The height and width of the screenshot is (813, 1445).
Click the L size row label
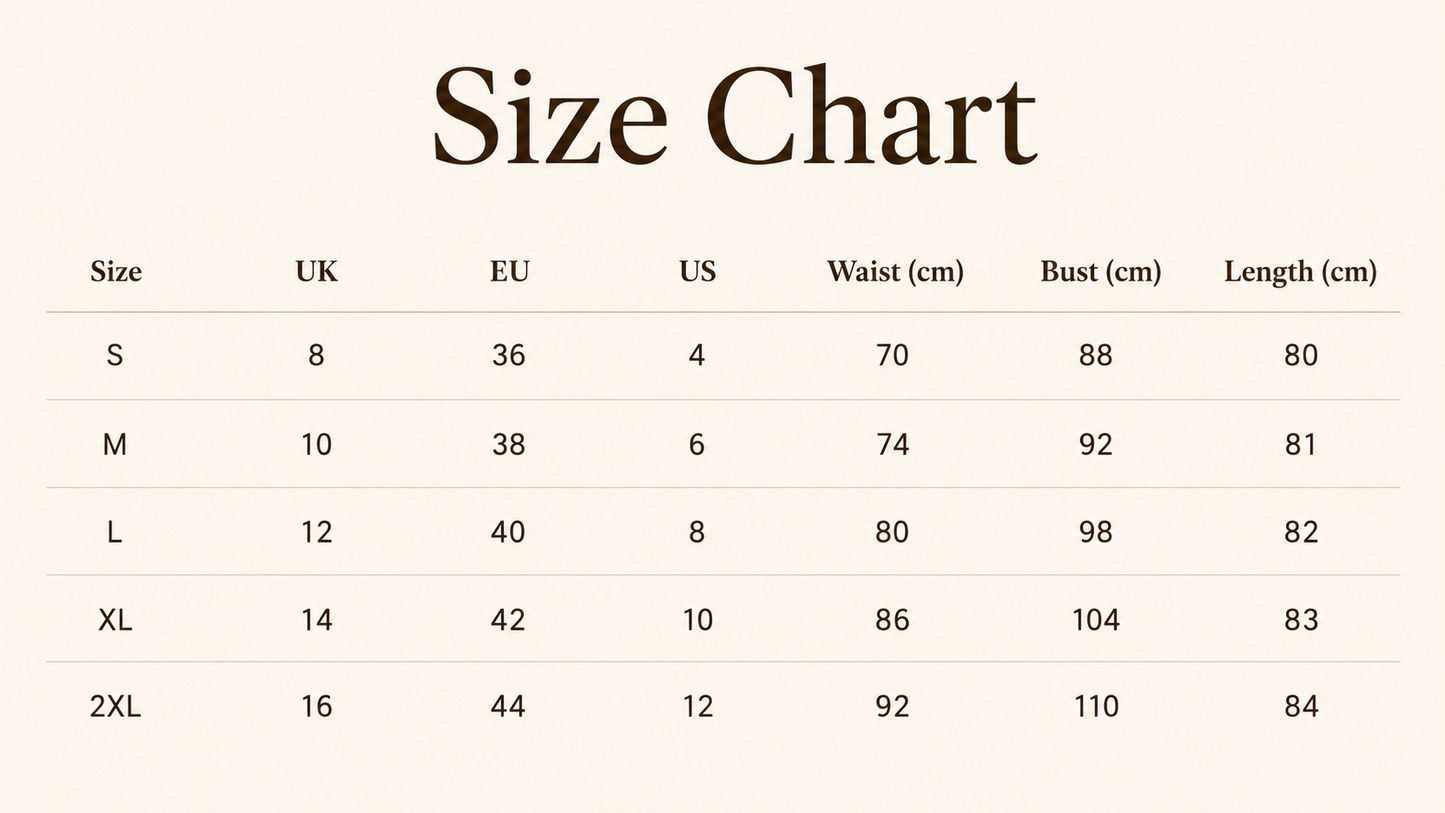[x=115, y=532]
